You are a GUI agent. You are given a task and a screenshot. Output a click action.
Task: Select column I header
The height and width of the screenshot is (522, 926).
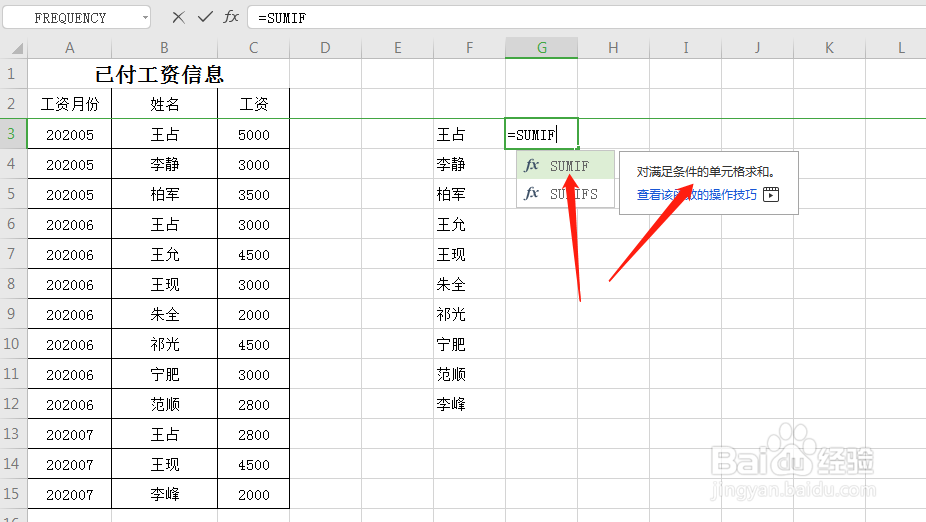(686, 48)
